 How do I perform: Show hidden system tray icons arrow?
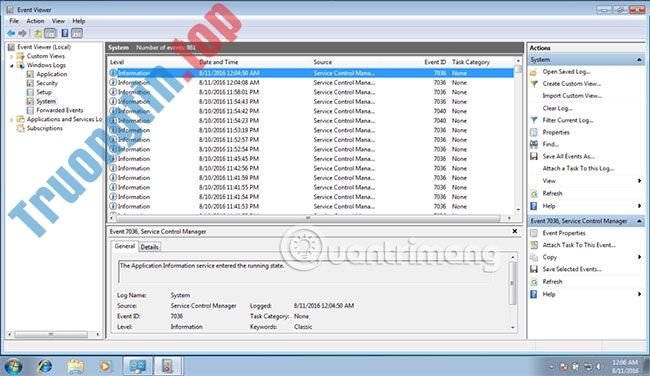(551, 367)
